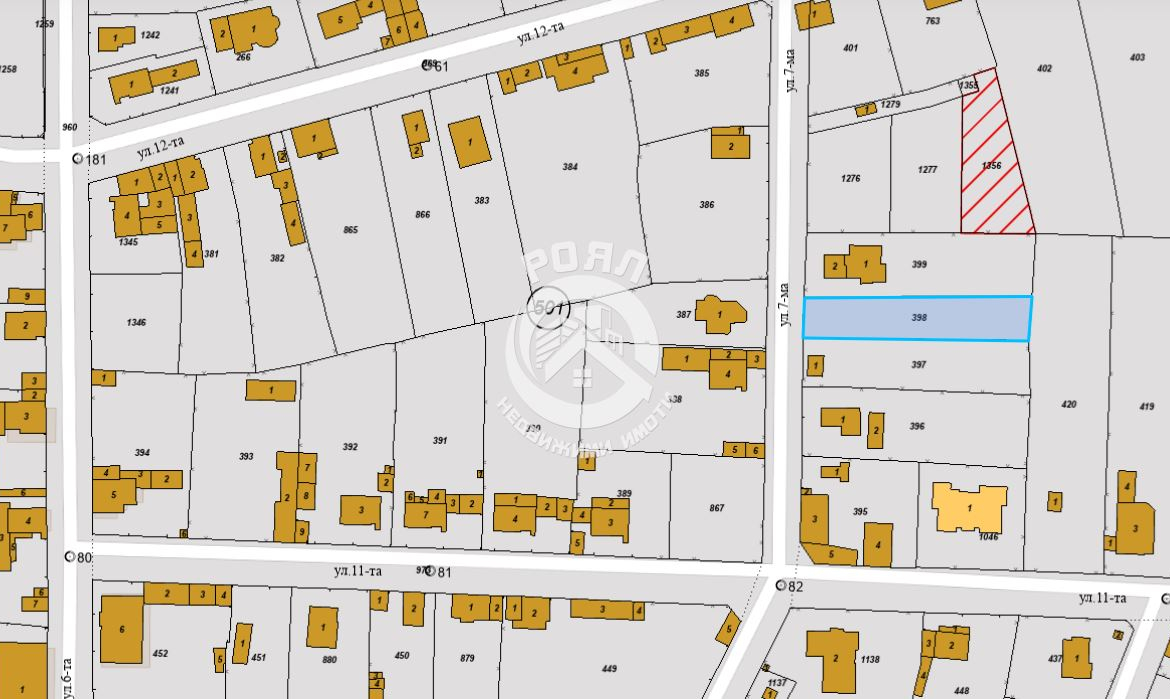
Task: Click the blue highlighted parcel 398
Action: 917,318
